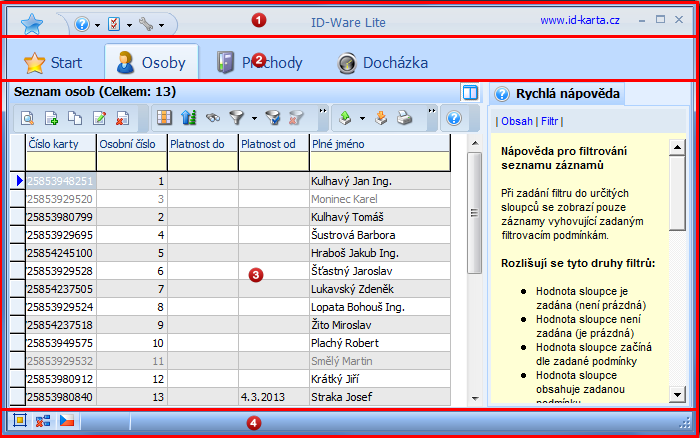Open the Rychlá nápověda tab

[x=557, y=94]
